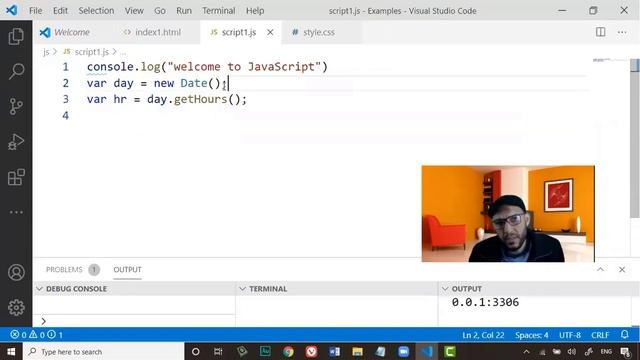Open Vivaldi browser from the taskbar
The height and width of the screenshot is (360, 640).
point(311,351)
